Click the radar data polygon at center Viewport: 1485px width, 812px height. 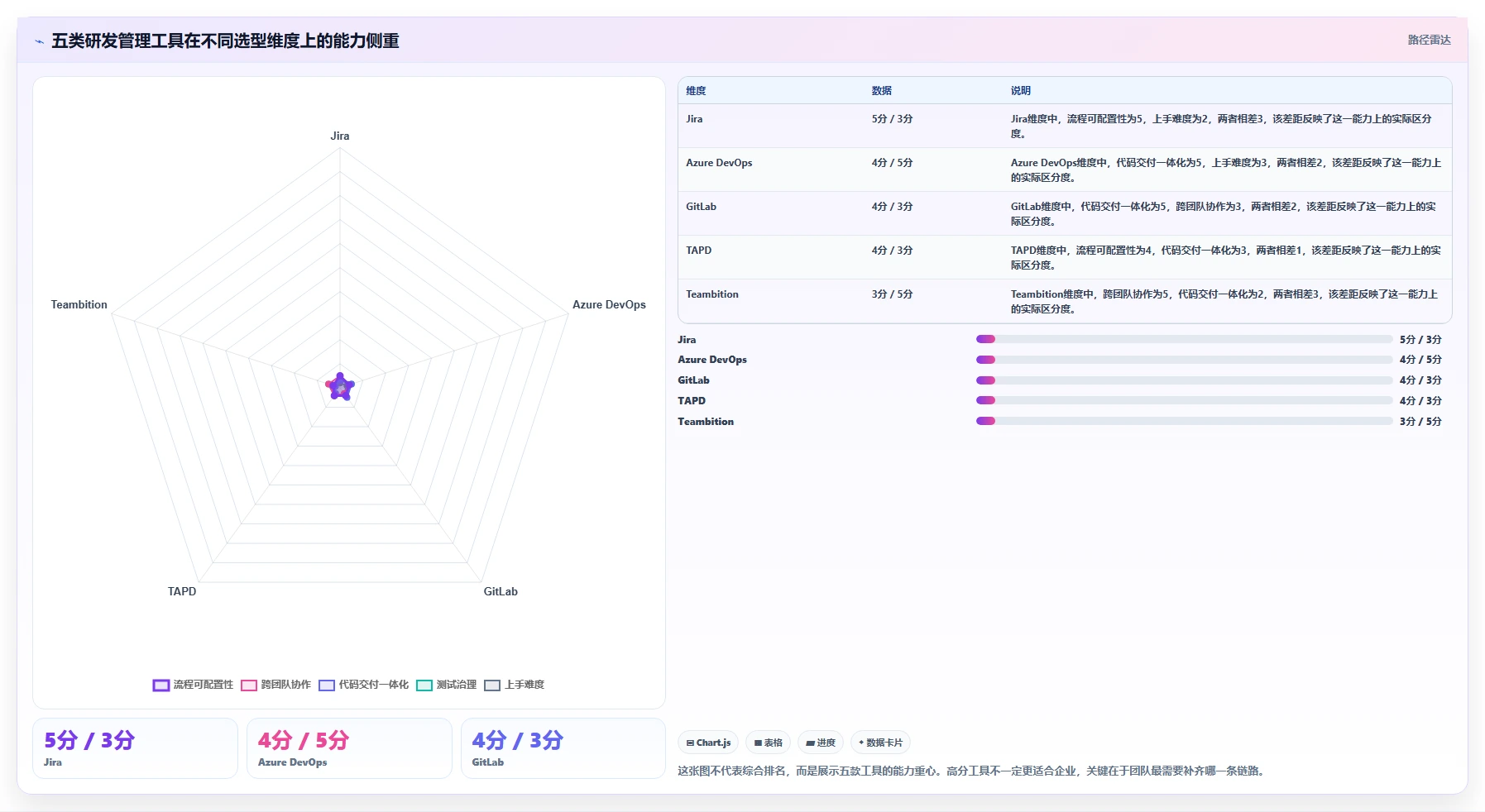pyautogui.click(x=340, y=387)
